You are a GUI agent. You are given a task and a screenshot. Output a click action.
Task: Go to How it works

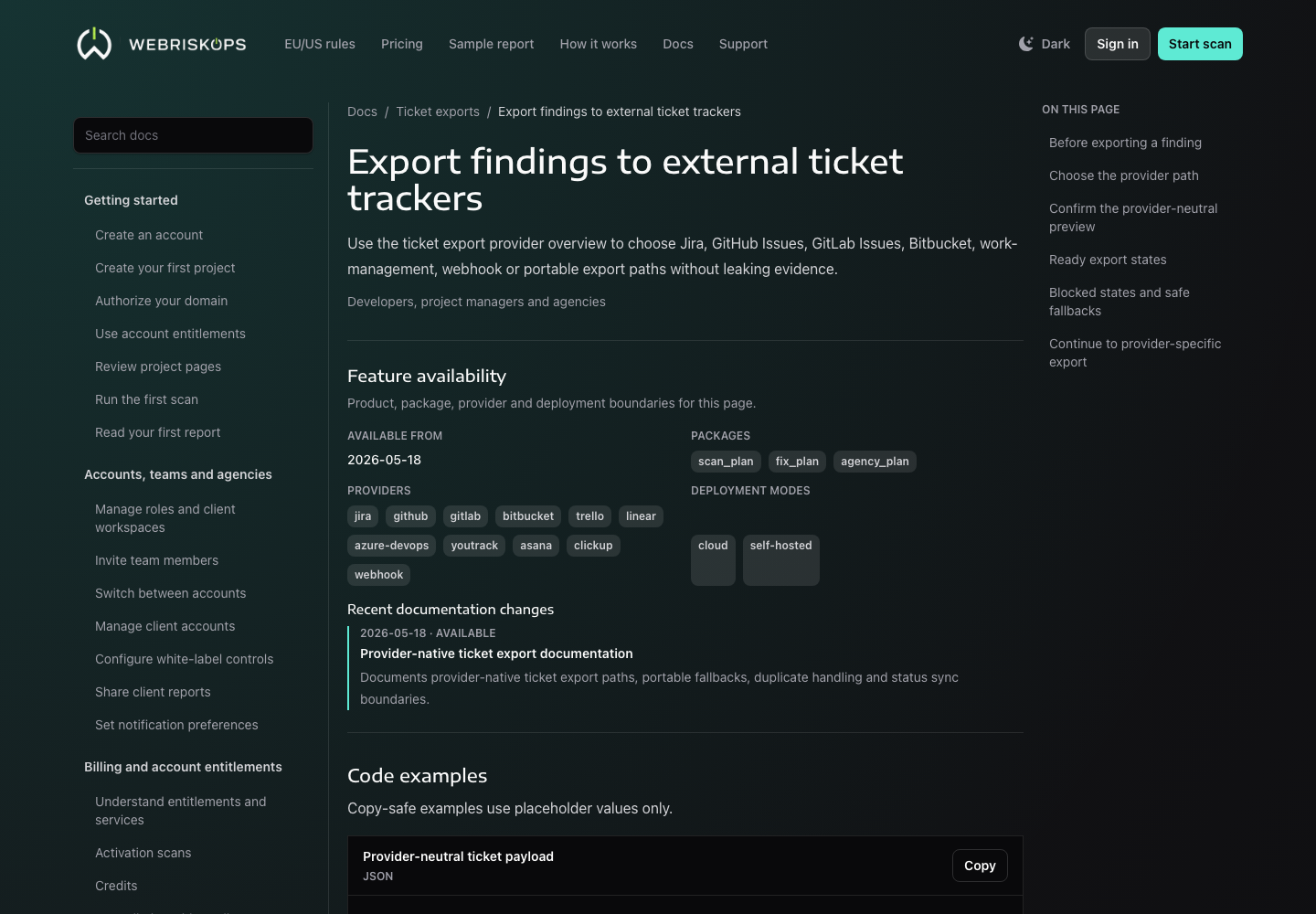pos(599,44)
